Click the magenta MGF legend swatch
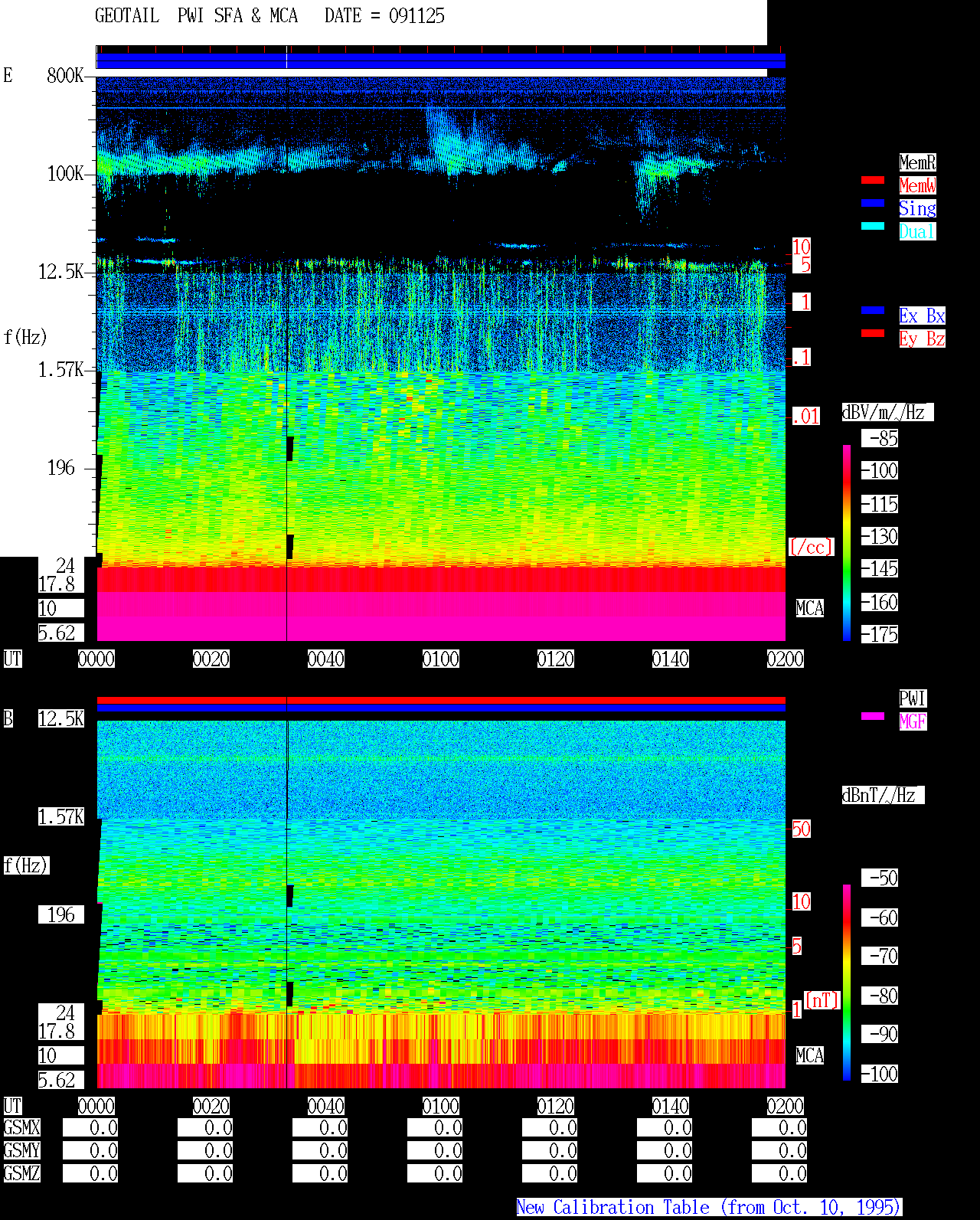The image size is (980, 1220). pyautogui.click(x=873, y=716)
